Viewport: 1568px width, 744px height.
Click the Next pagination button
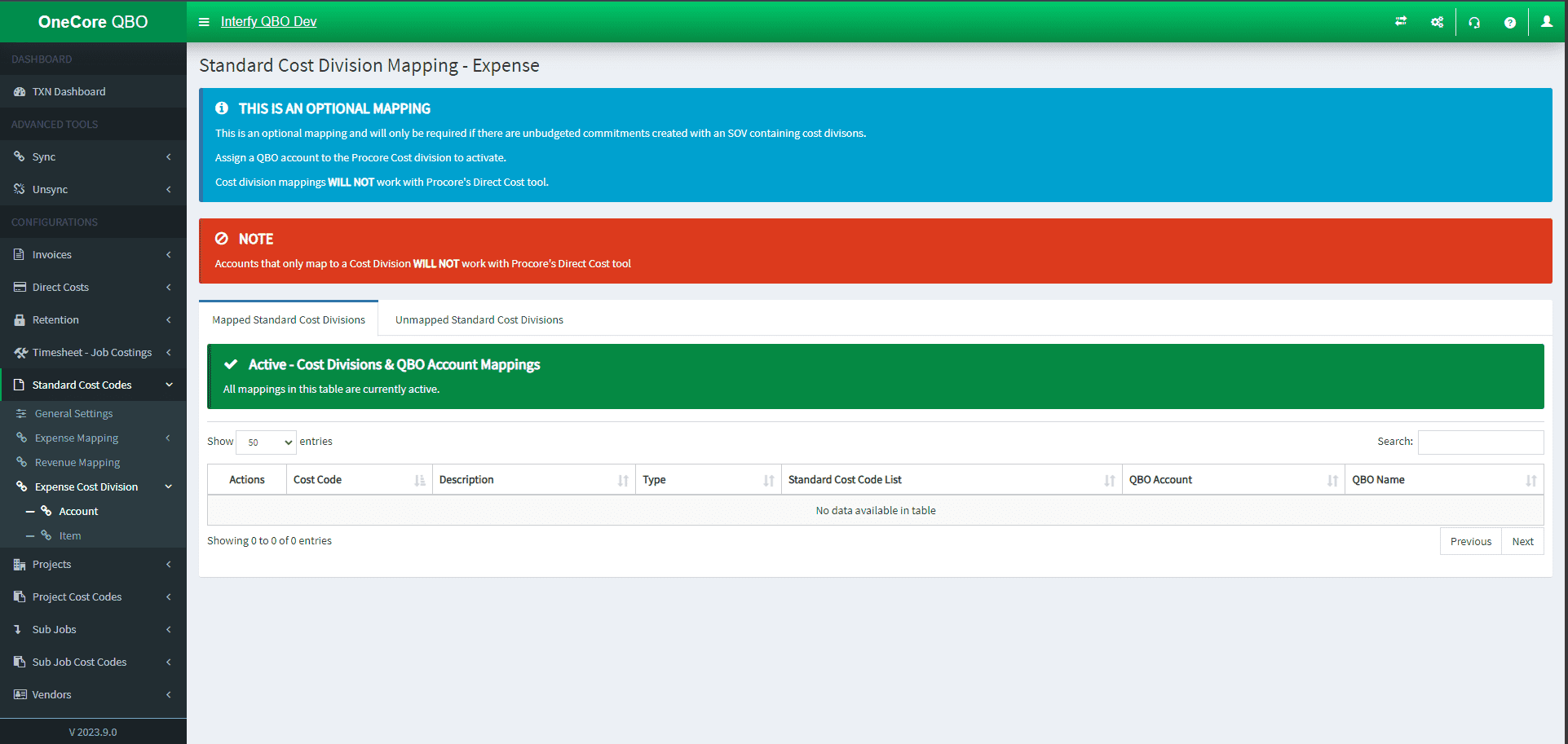click(x=1522, y=542)
